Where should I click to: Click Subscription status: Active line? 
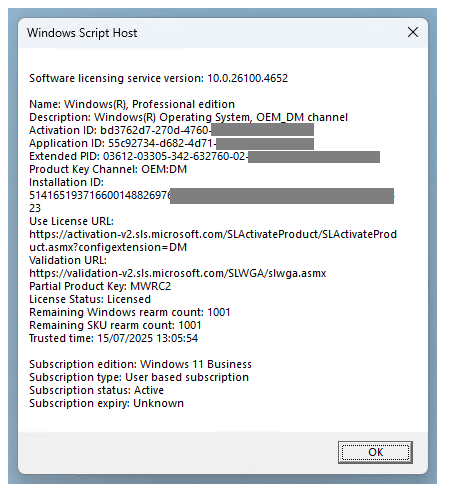(97, 390)
